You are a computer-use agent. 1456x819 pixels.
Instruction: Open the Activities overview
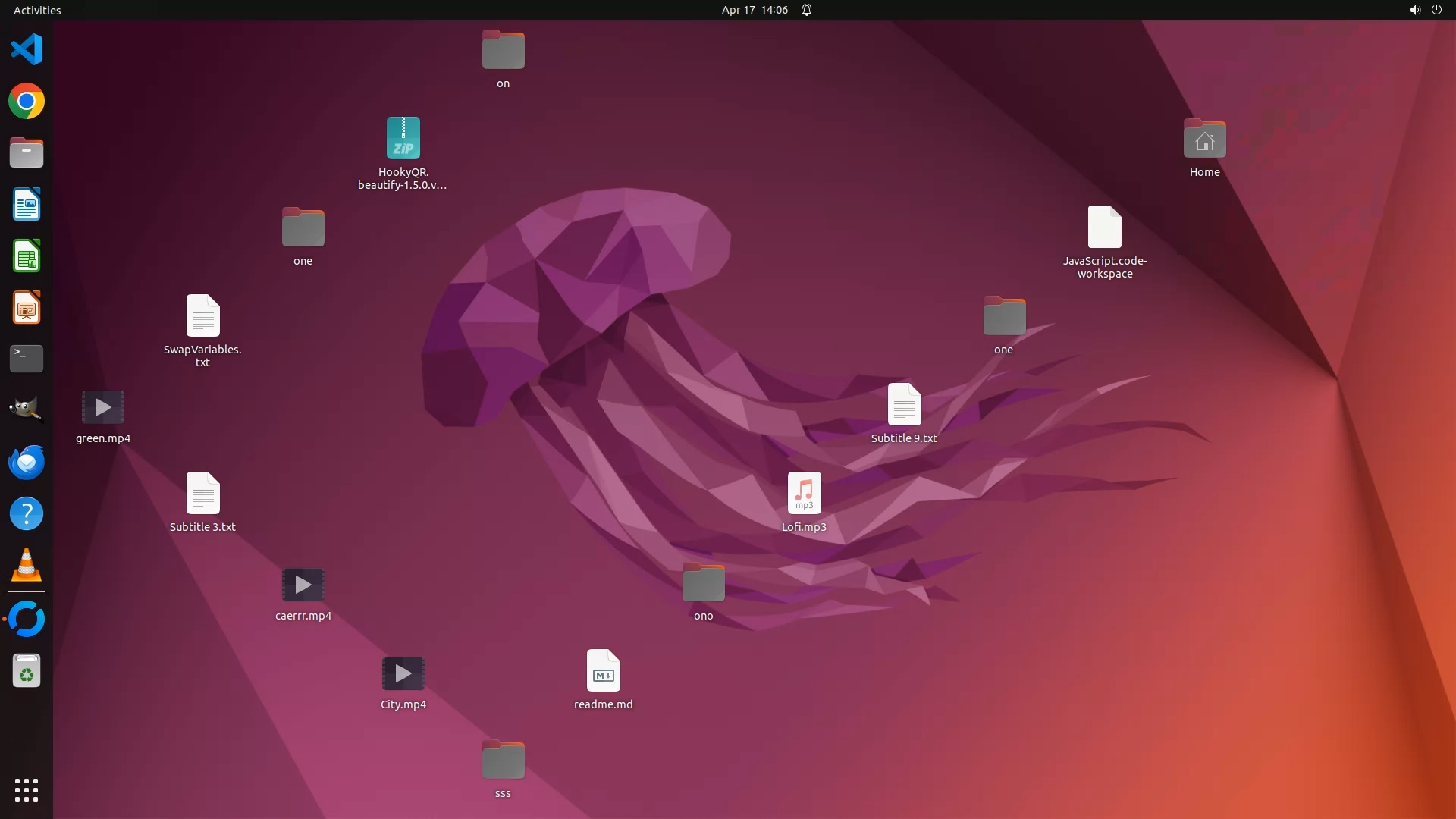coord(37,10)
